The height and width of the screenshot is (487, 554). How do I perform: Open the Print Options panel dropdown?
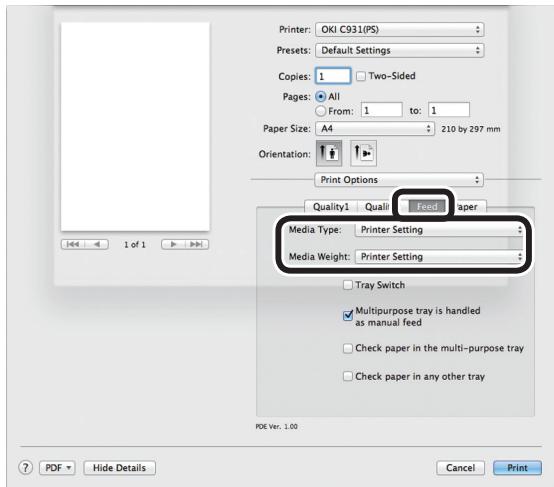pyautogui.click(x=399, y=180)
